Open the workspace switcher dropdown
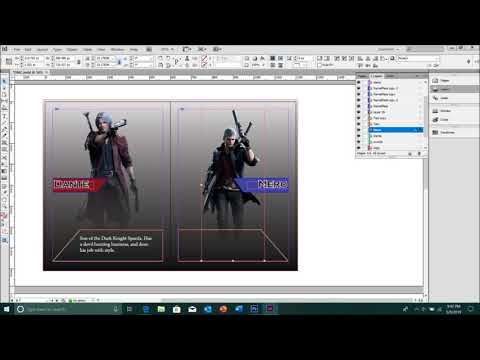The image size is (480, 360). 388,49
